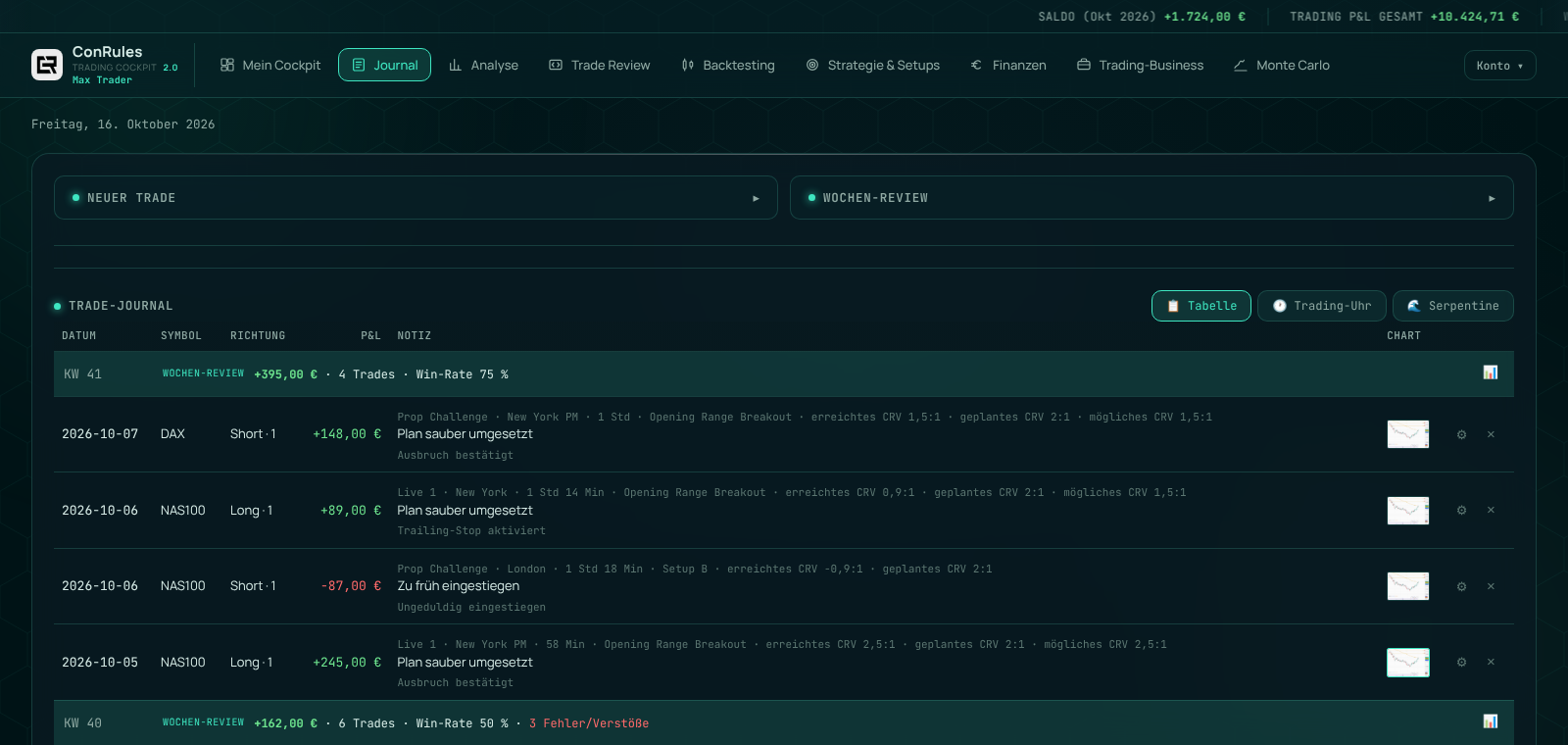
Task: Click the ConRules logo icon
Action: point(47,65)
